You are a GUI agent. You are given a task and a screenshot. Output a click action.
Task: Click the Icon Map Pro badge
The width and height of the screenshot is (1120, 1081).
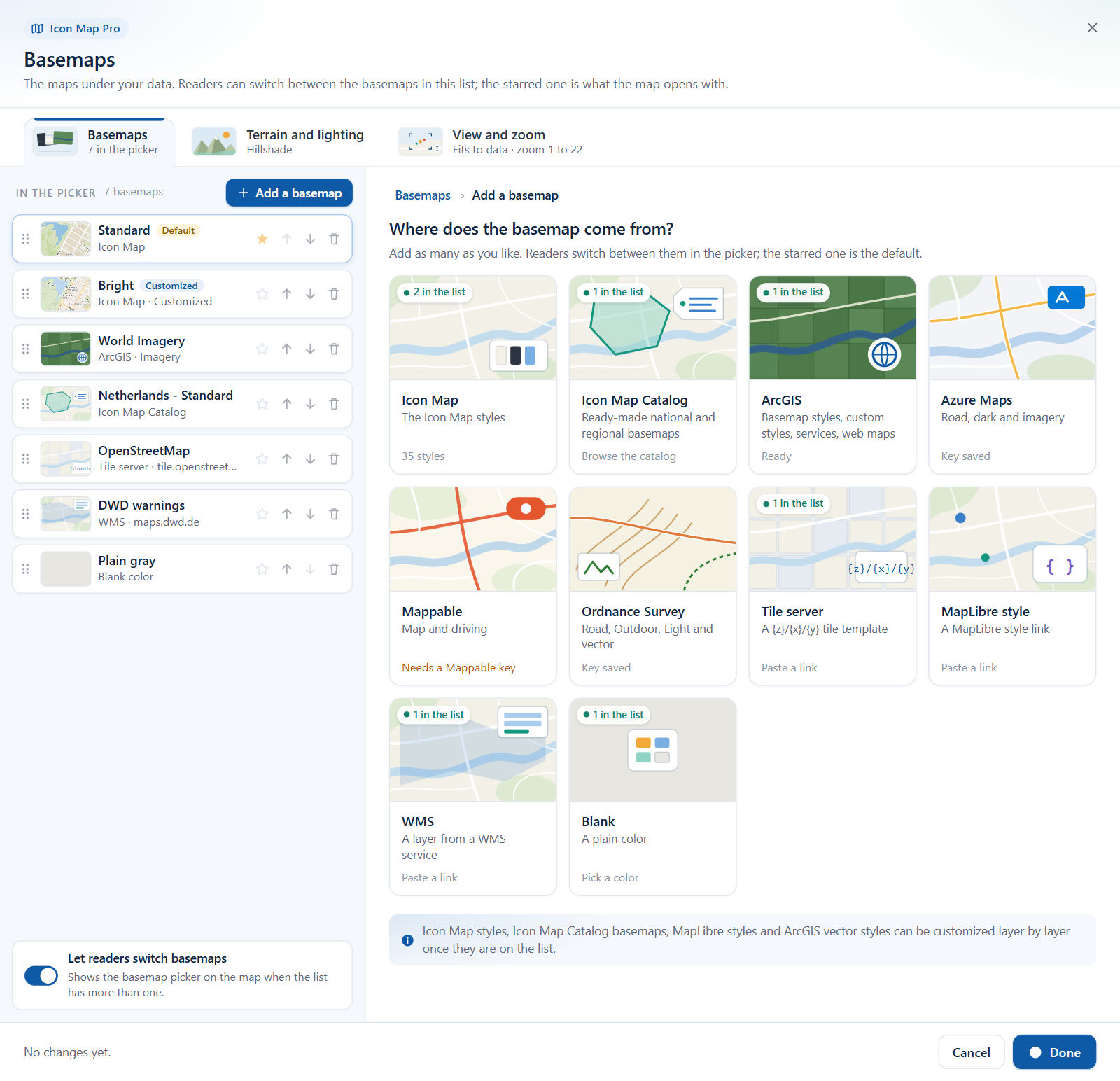(76, 29)
